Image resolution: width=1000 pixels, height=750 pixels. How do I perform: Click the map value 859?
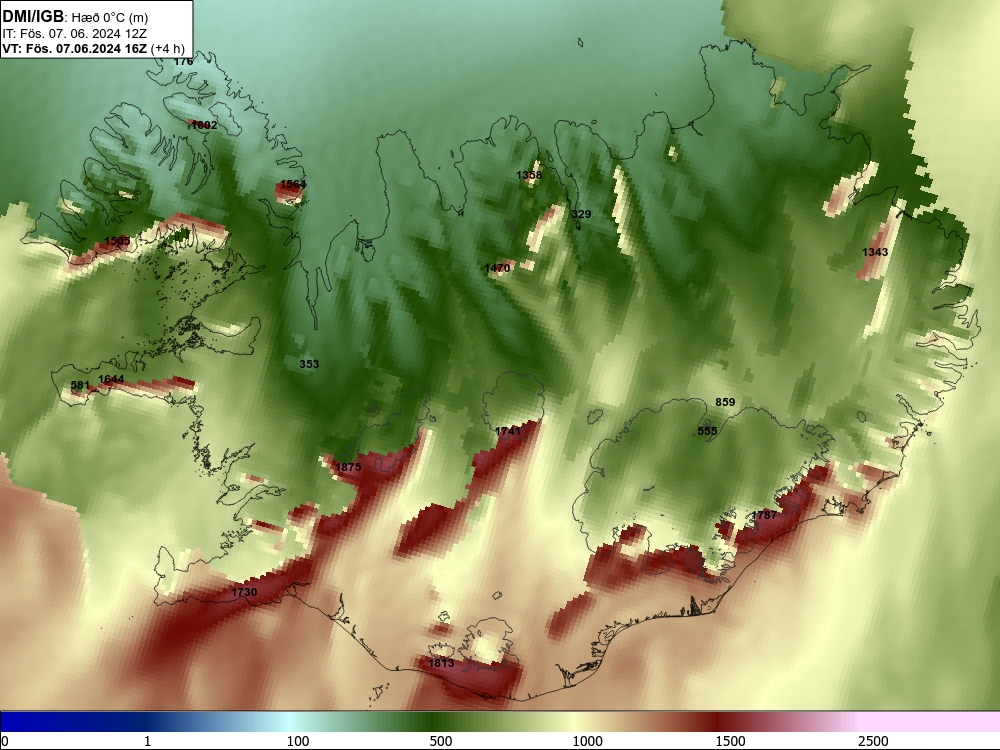725,402
